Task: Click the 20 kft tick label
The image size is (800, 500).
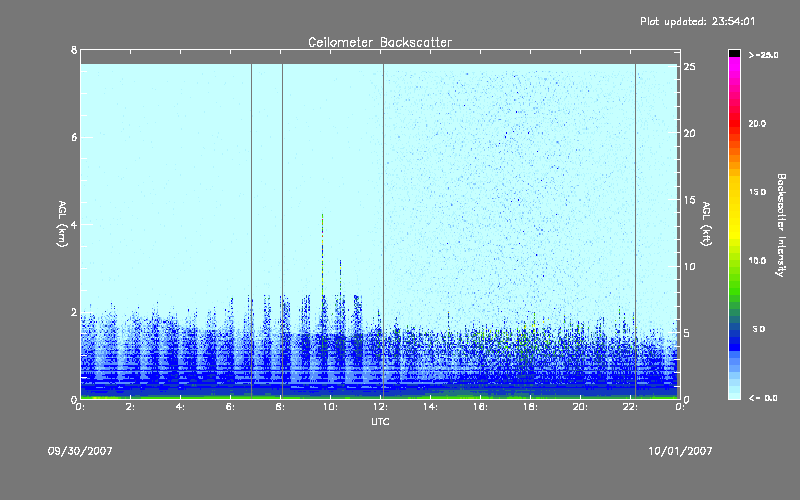Action: (690, 133)
